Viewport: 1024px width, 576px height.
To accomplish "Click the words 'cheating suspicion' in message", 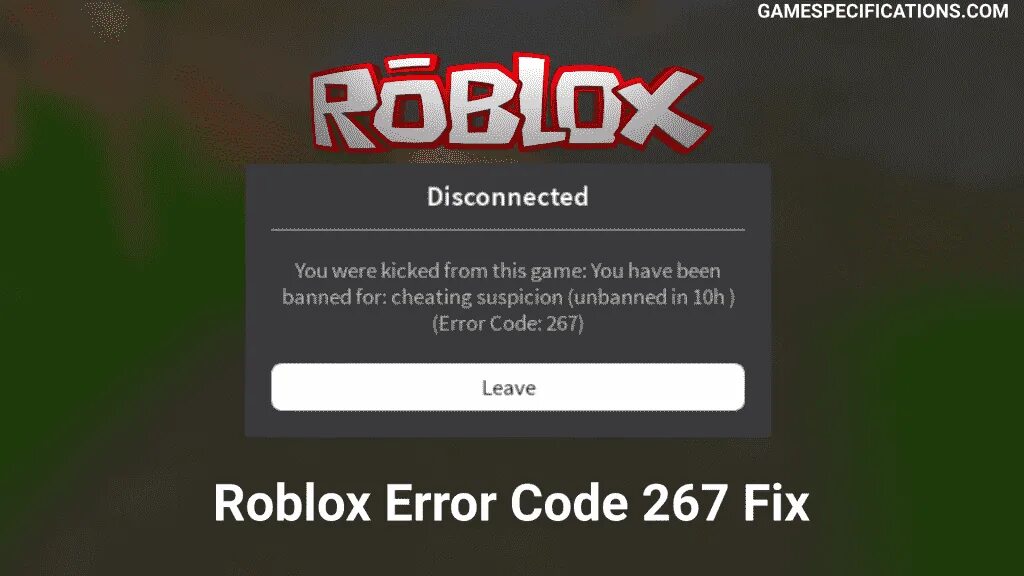I will [477, 297].
